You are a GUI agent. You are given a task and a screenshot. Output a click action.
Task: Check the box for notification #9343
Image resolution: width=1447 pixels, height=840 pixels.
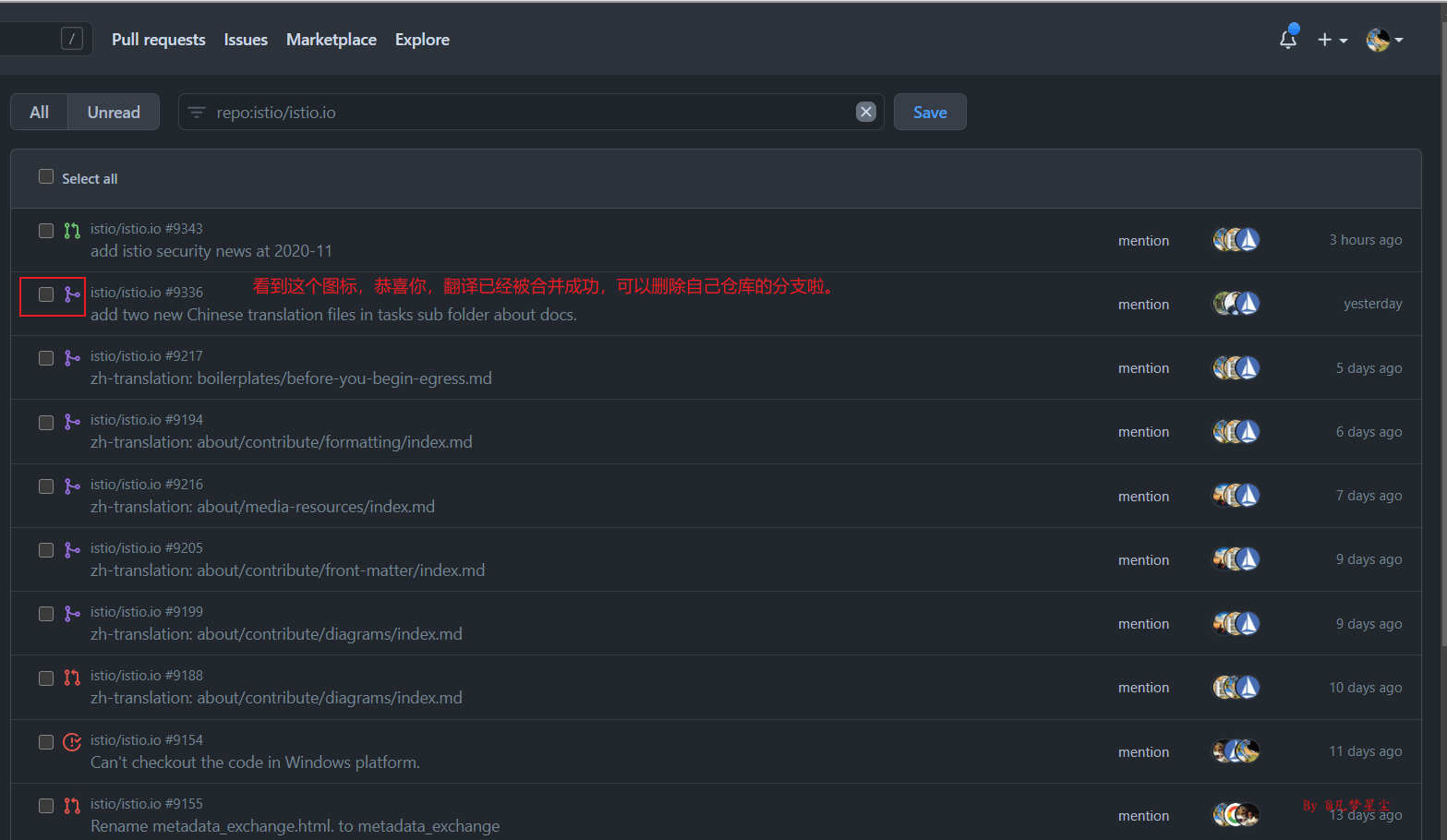(46, 231)
